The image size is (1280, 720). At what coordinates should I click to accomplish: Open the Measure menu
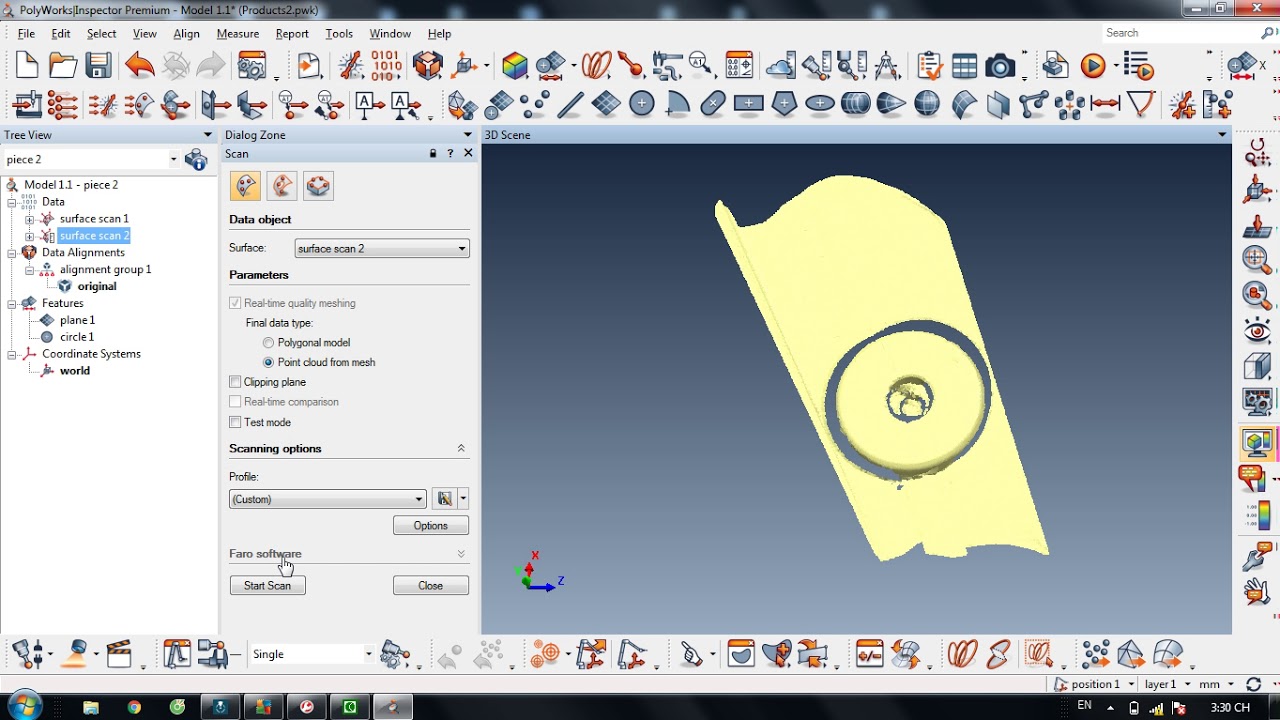tap(238, 33)
